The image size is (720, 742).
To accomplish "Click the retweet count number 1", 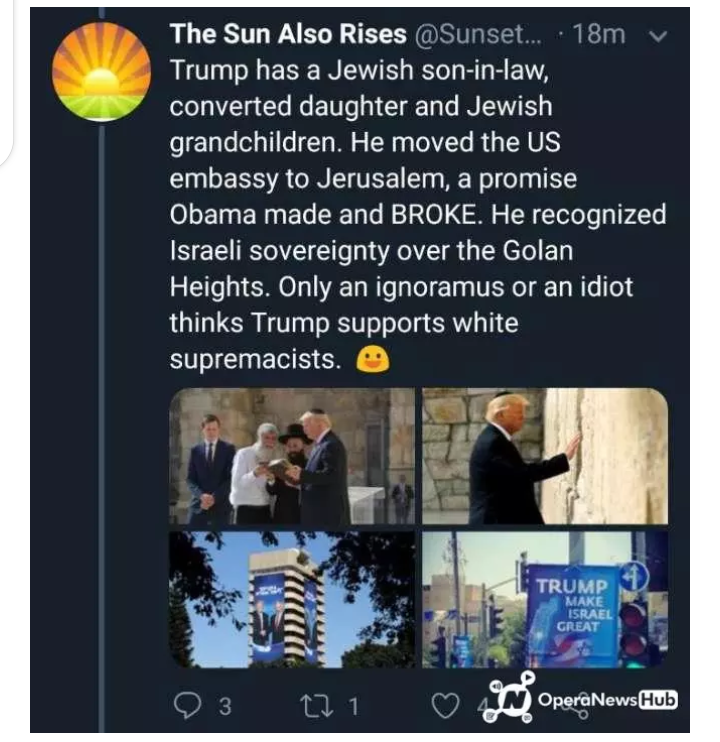I will pyautogui.click(x=352, y=707).
